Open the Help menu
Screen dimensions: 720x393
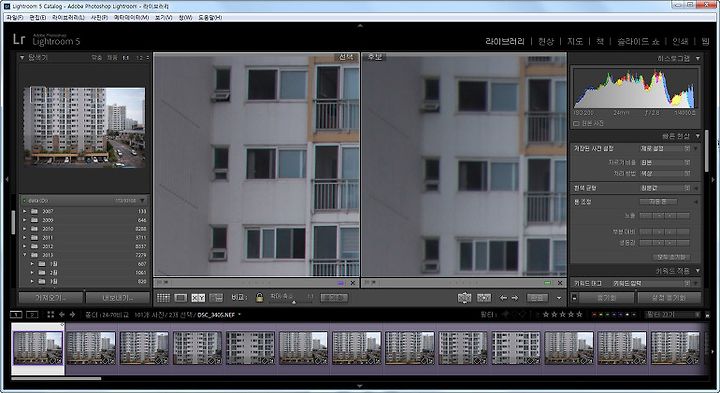[x=210, y=17]
